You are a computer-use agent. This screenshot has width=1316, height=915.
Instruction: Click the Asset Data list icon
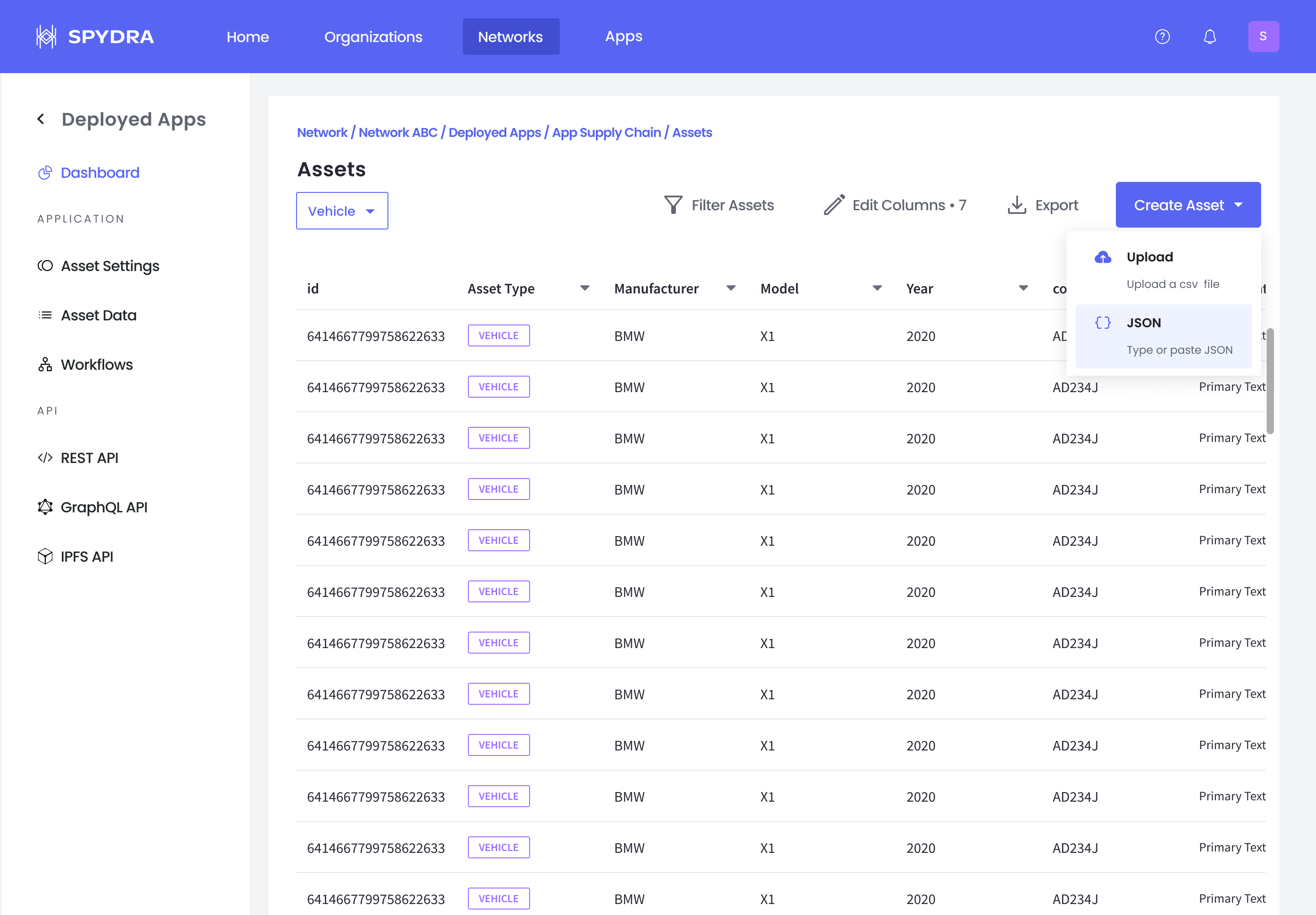pyautogui.click(x=45, y=315)
